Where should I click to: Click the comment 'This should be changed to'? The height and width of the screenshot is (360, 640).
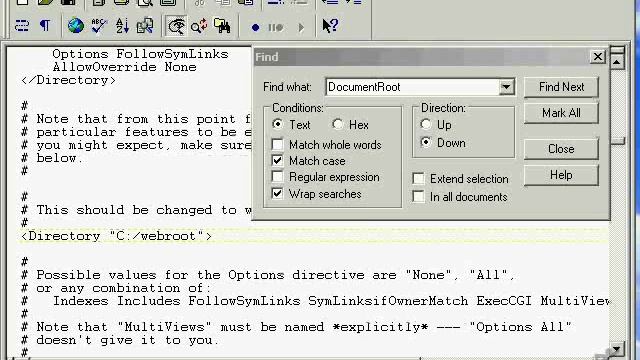click(136, 210)
